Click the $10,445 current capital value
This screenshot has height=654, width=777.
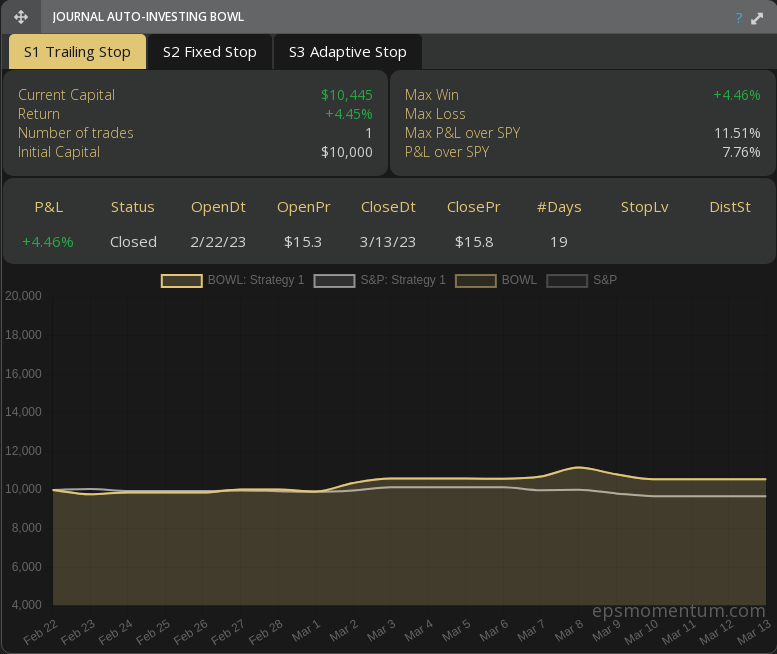346,95
